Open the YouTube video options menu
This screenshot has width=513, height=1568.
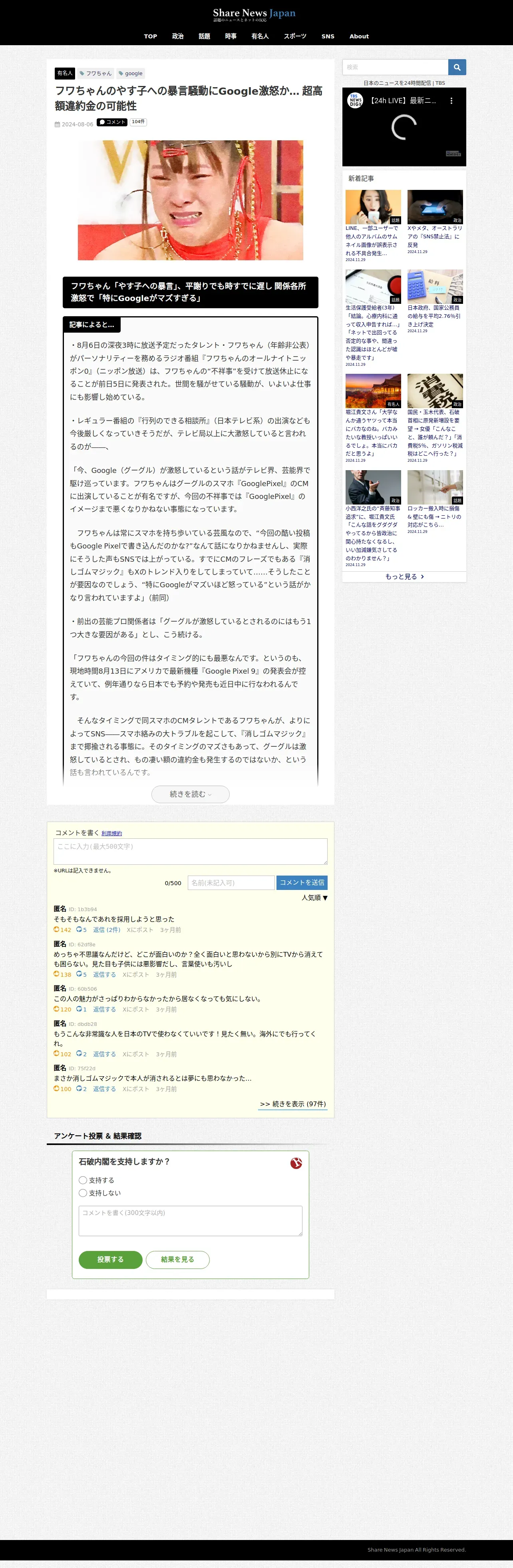click(x=451, y=101)
